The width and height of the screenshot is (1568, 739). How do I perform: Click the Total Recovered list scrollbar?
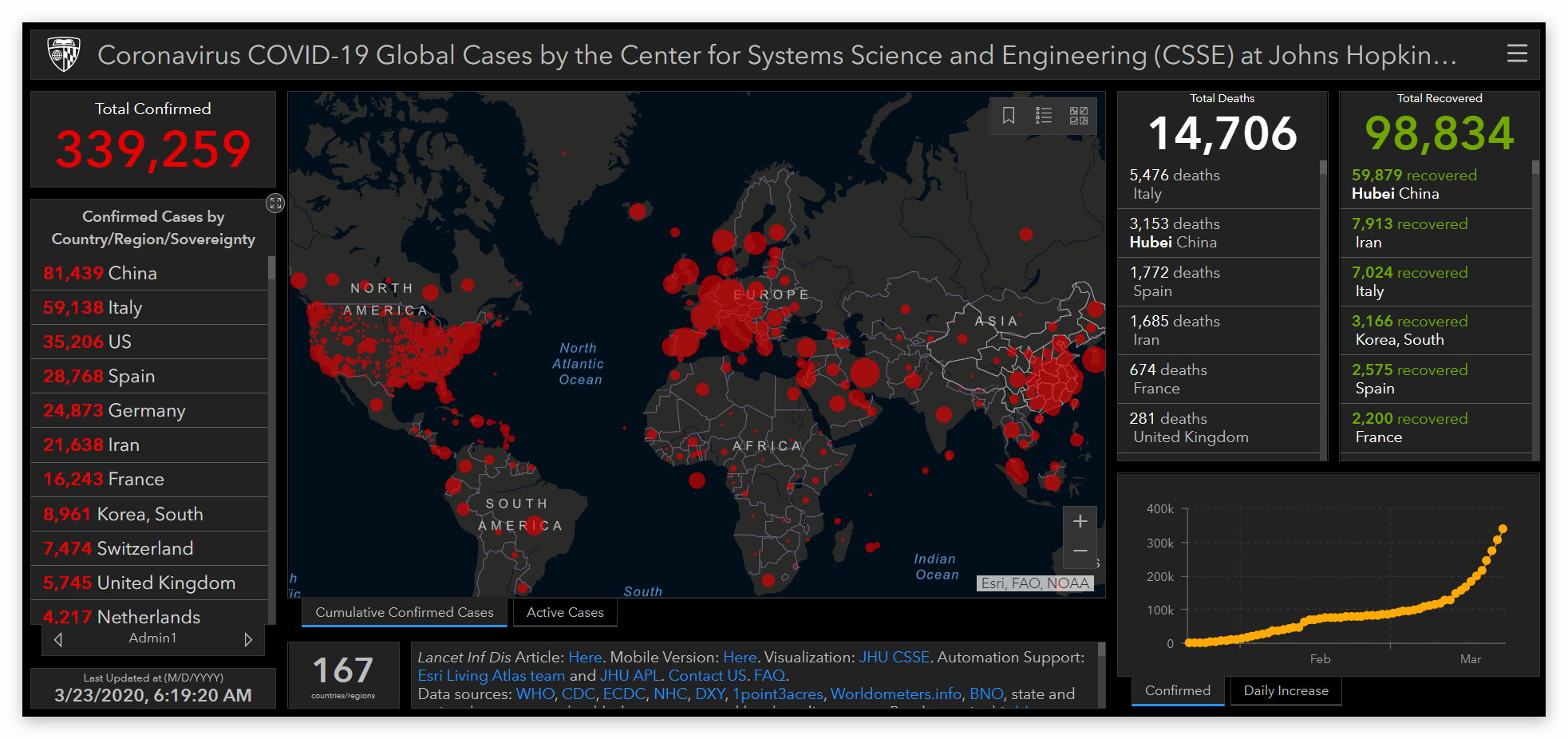click(1535, 310)
